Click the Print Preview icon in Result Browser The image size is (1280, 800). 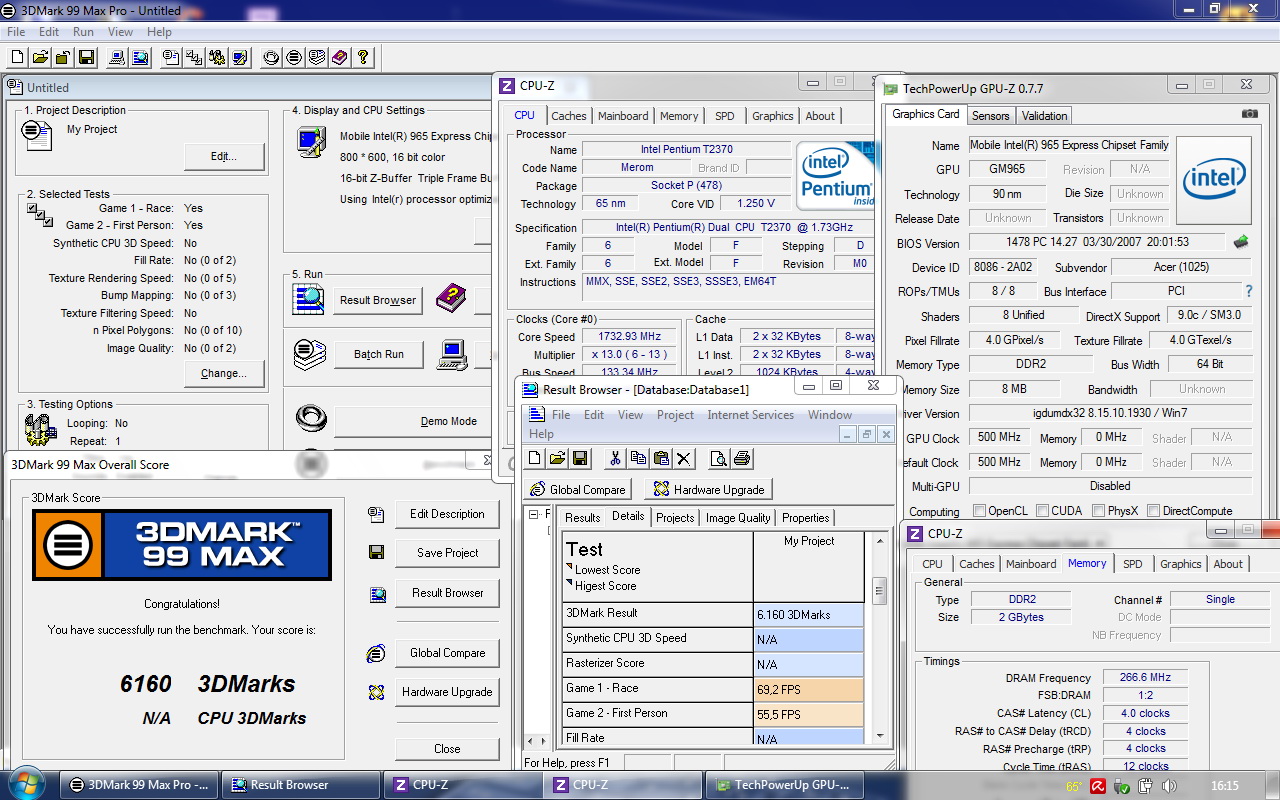718,459
